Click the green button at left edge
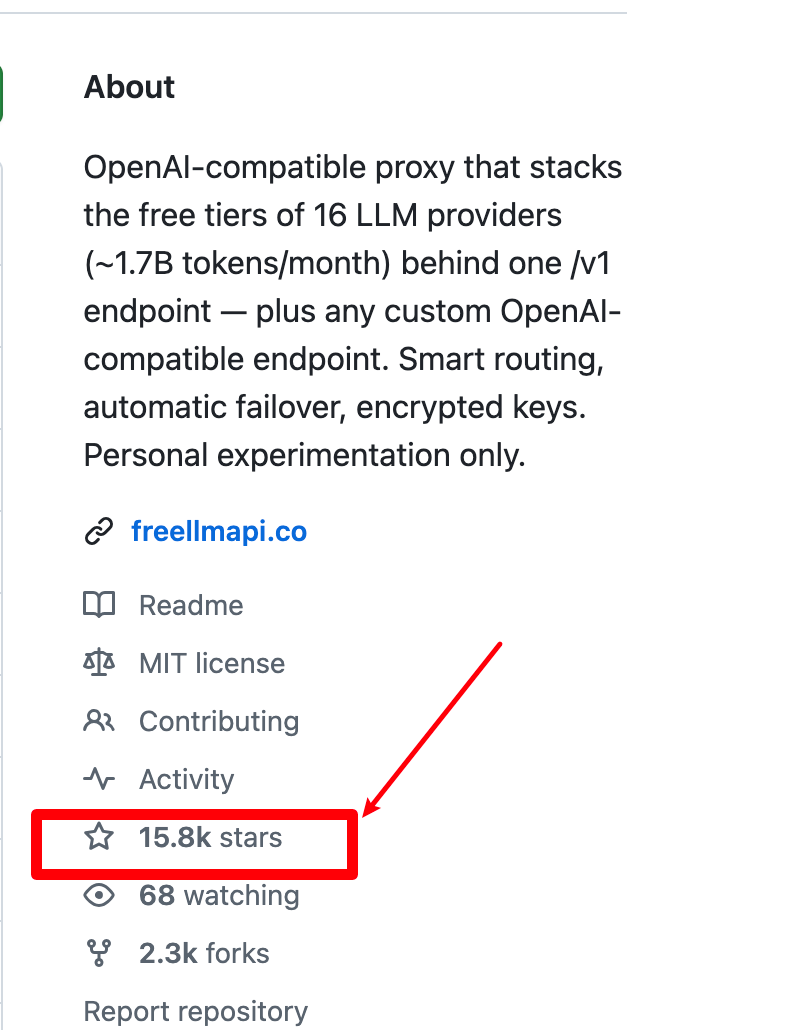The width and height of the screenshot is (800, 1030). pos(1,93)
